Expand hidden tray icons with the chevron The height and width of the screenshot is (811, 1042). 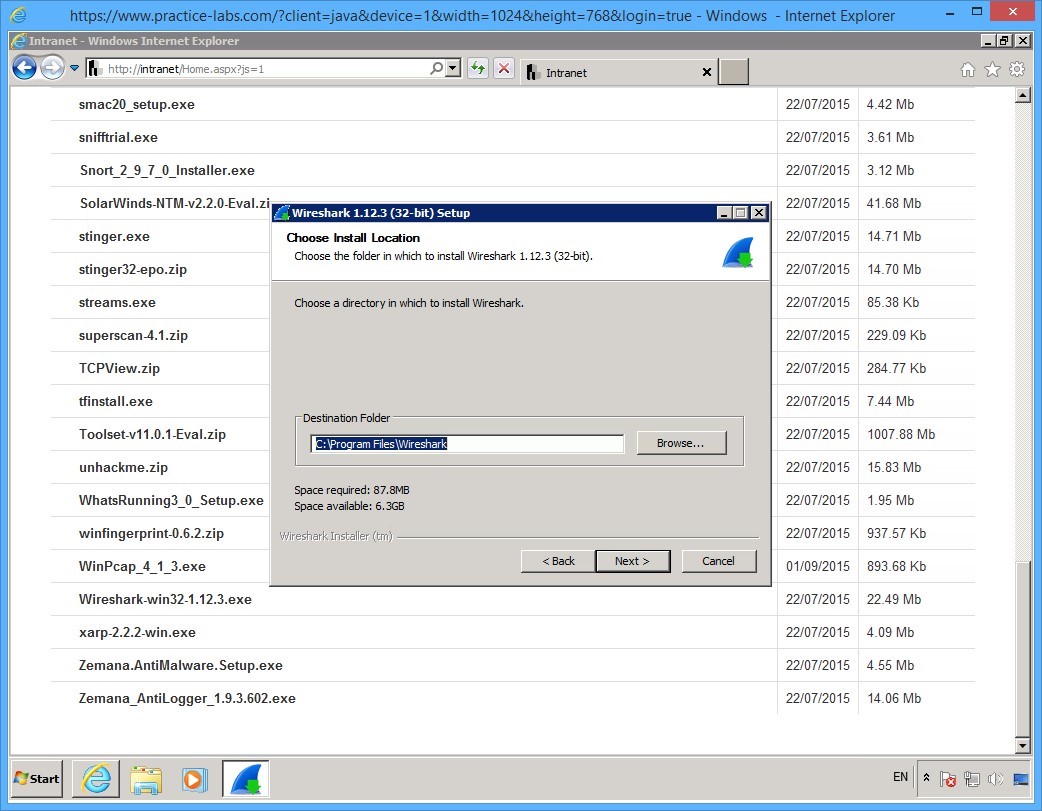926,778
